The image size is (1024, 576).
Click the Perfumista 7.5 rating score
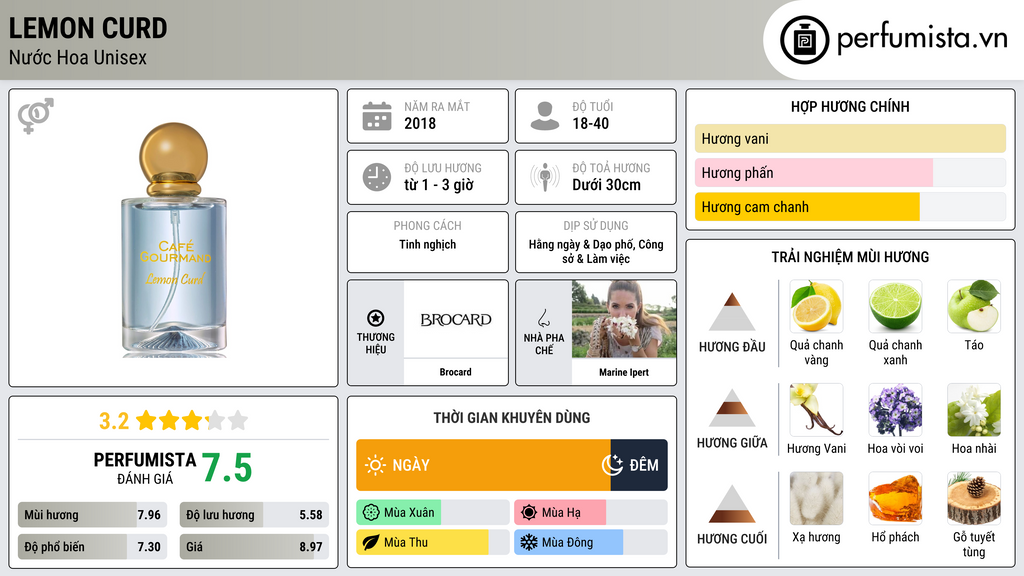(227, 468)
